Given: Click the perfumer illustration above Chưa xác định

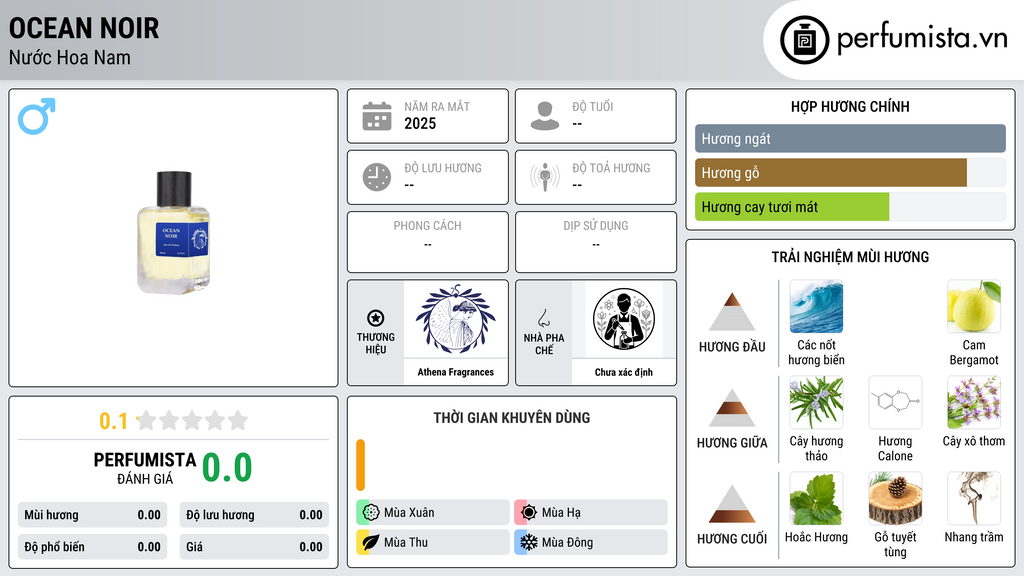Looking at the screenshot, I should pyautogui.click(x=624, y=320).
